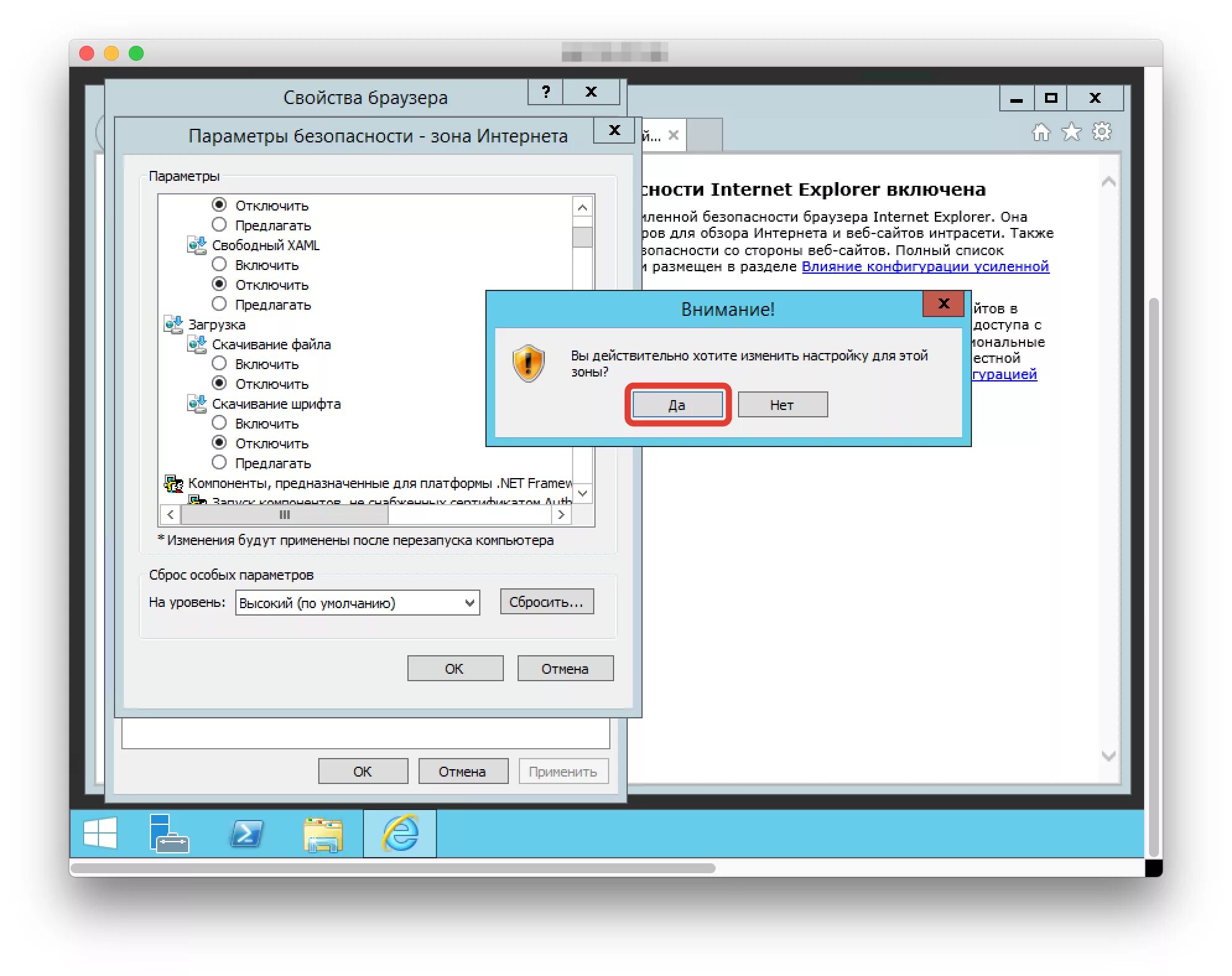The image size is (1232, 976).
Task: Click OK in the Параметры безопасности dialog
Action: click(x=455, y=668)
